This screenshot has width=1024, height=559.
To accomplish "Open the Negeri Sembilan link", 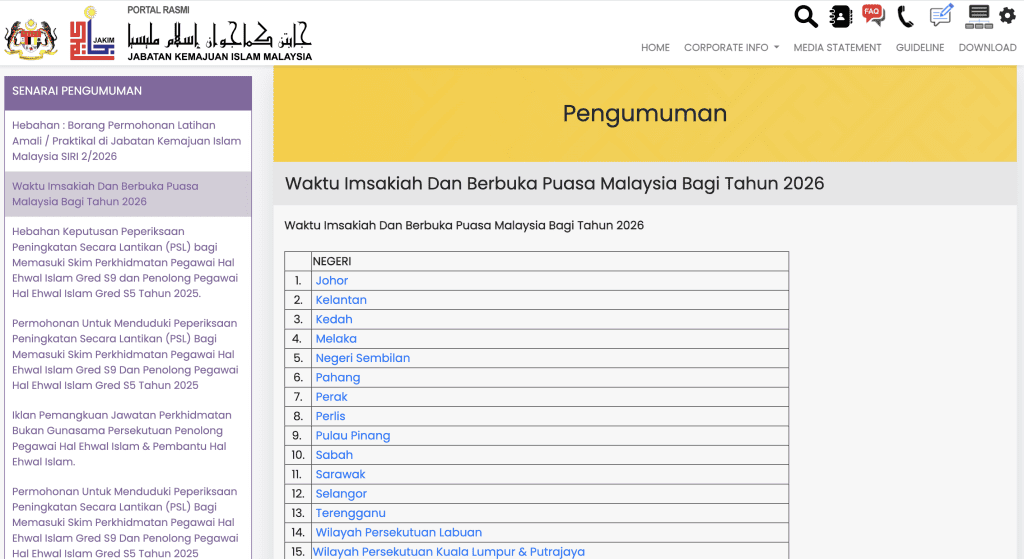I will click(362, 358).
